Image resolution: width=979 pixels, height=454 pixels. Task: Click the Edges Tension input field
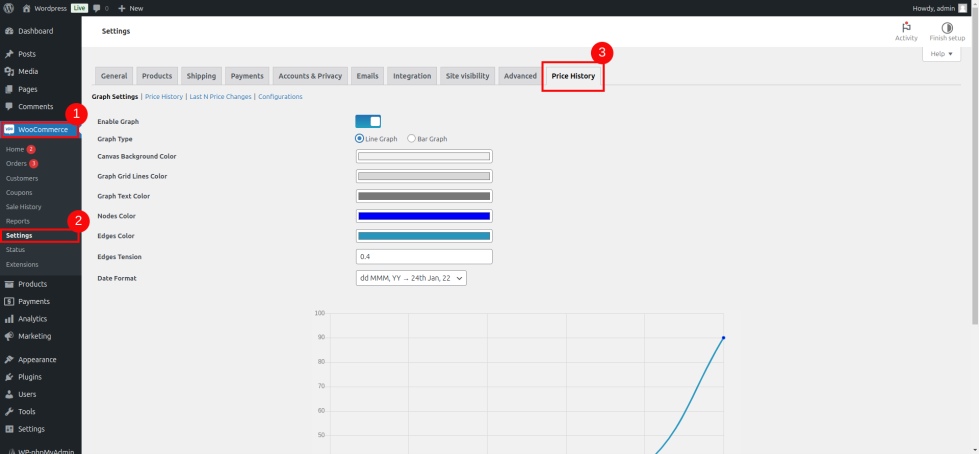click(424, 257)
